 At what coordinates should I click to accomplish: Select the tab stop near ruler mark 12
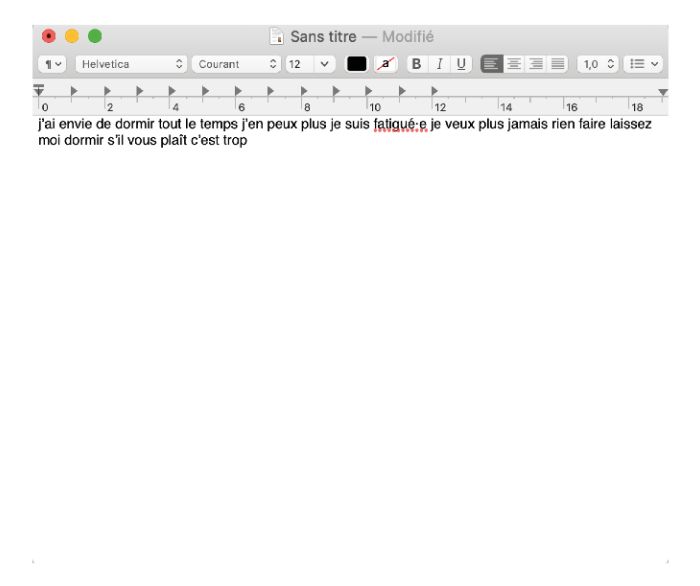[x=434, y=91]
